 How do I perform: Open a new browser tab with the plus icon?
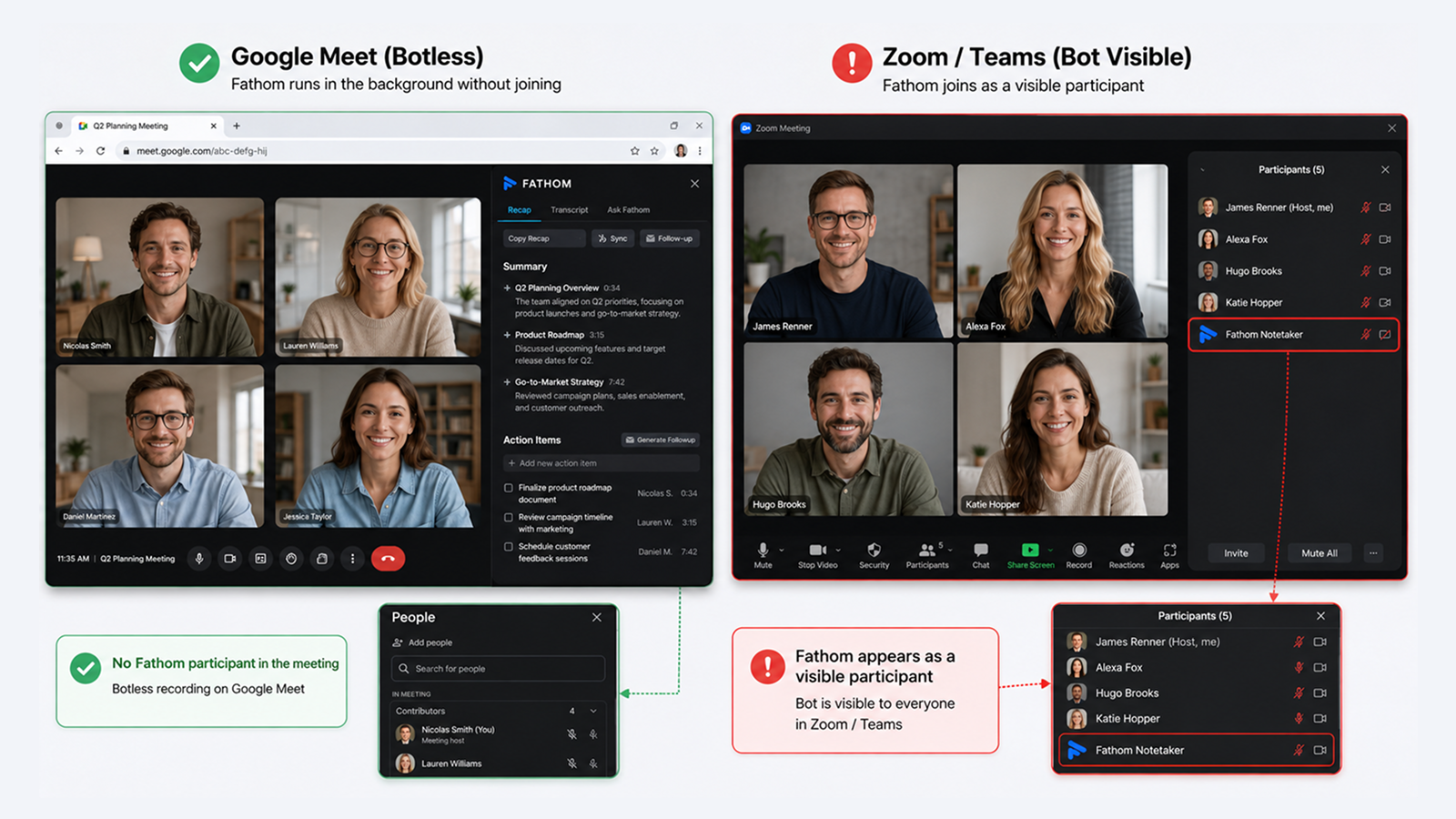coord(237,126)
